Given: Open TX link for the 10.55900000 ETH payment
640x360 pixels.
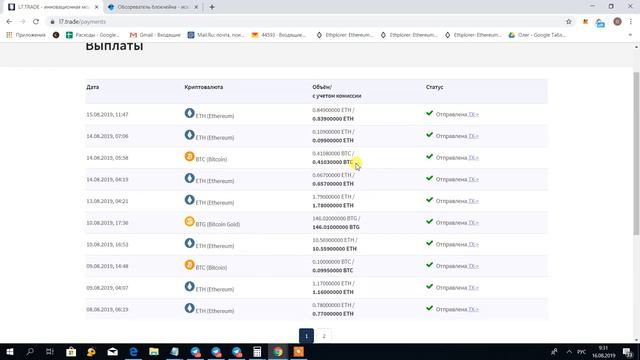Looking at the screenshot, I should (x=473, y=244).
